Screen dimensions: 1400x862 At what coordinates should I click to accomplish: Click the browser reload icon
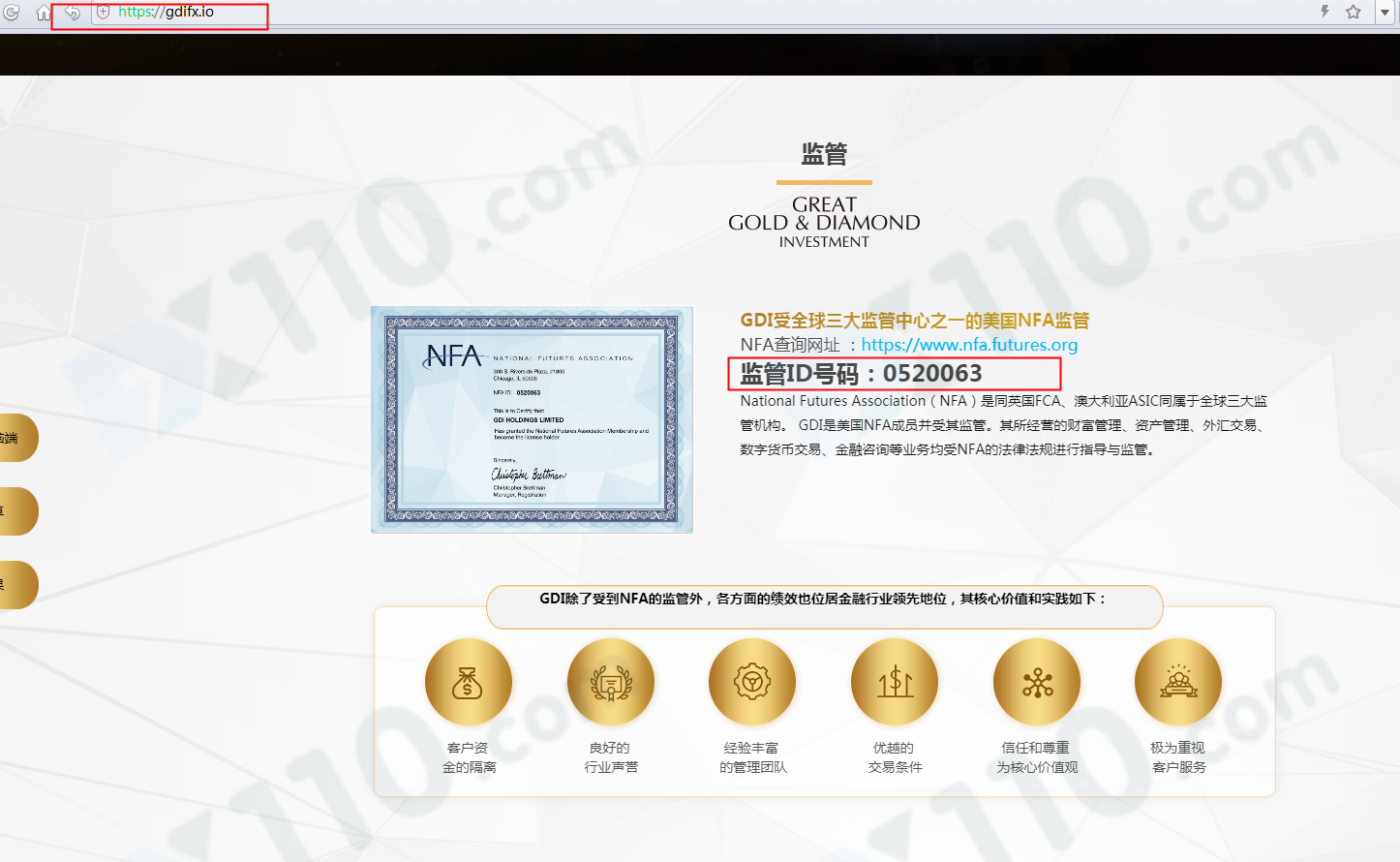click(x=12, y=13)
